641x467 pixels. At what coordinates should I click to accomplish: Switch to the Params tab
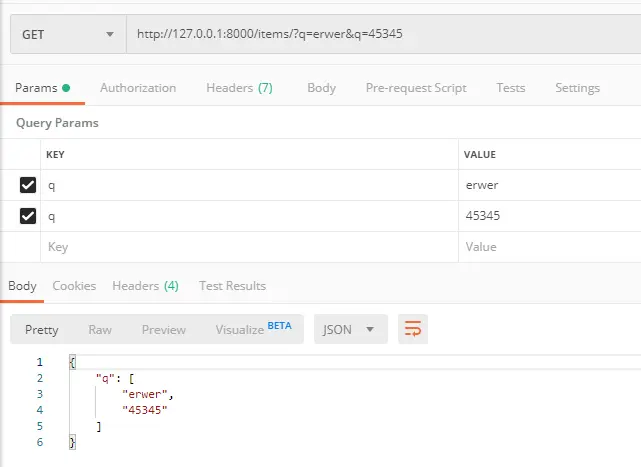point(43,88)
